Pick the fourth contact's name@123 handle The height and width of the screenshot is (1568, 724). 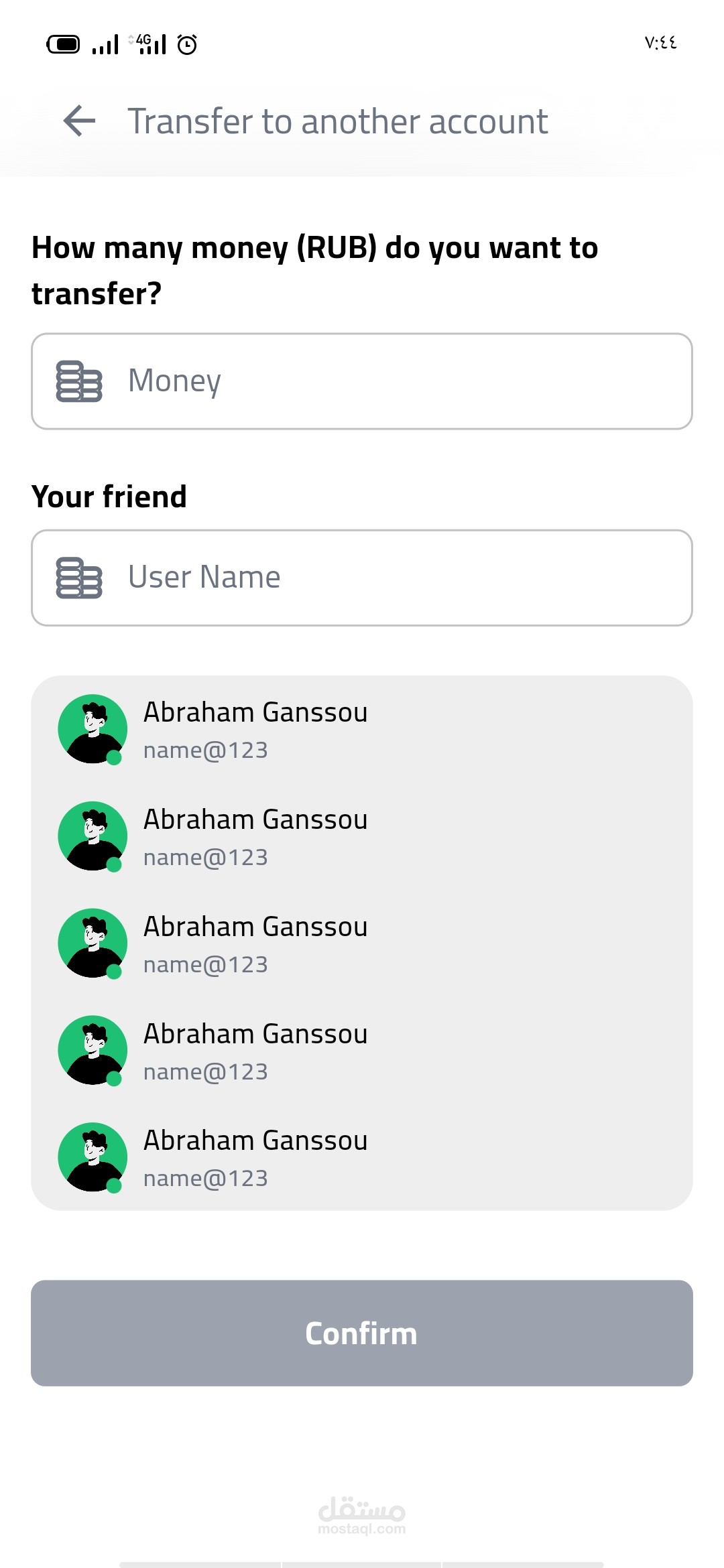click(205, 1072)
